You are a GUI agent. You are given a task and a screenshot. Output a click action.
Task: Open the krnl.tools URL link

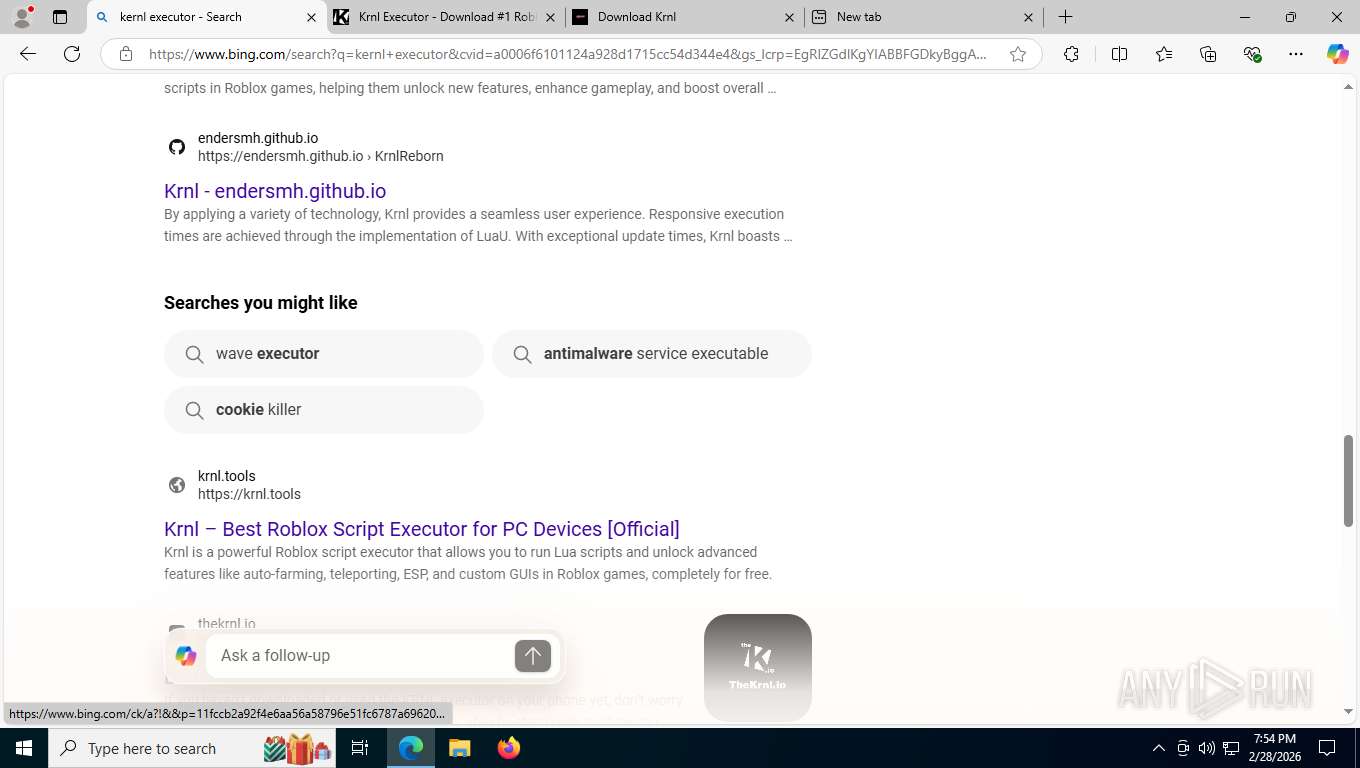(x=249, y=494)
